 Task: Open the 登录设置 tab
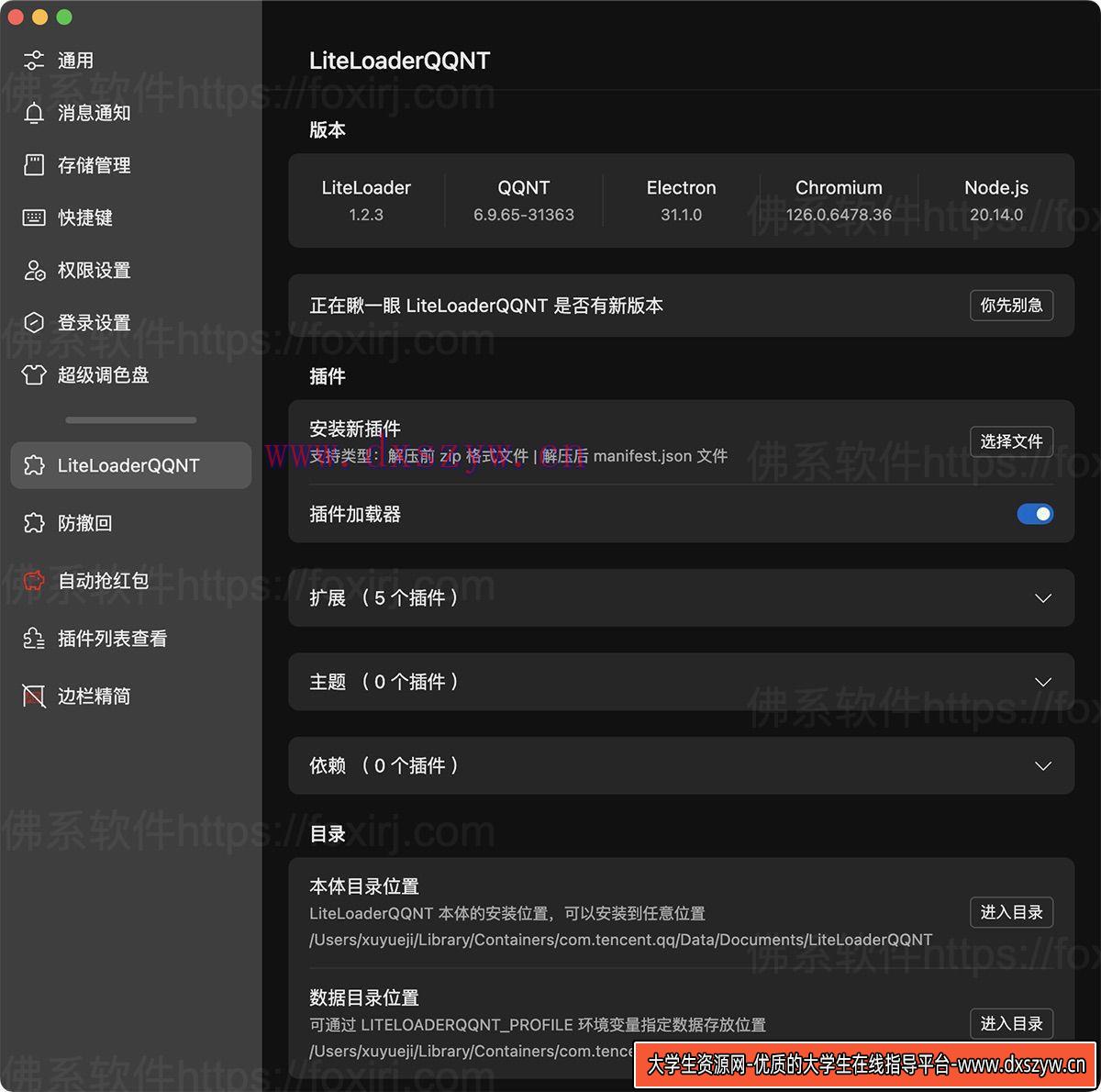pyautogui.click(x=130, y=323)
